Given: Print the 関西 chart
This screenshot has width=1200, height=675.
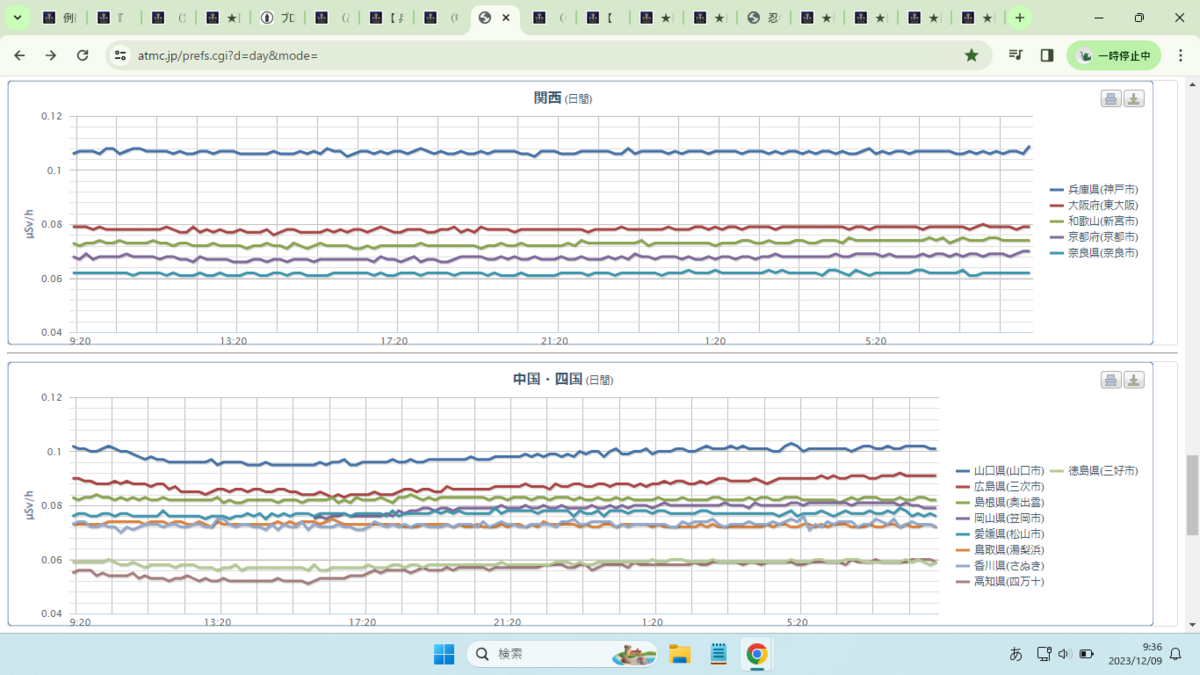Looking at the screenshot, I should [x=1110, y=99].
